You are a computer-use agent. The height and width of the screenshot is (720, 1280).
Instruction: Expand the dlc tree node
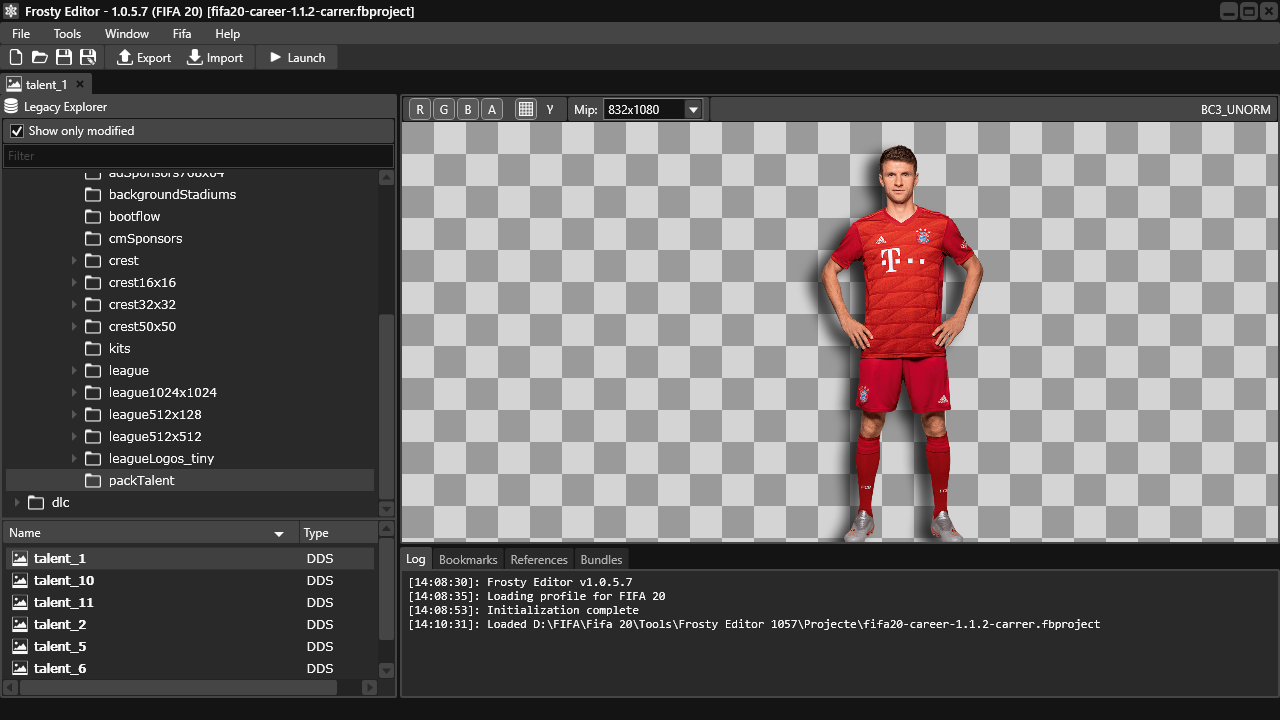17,503
